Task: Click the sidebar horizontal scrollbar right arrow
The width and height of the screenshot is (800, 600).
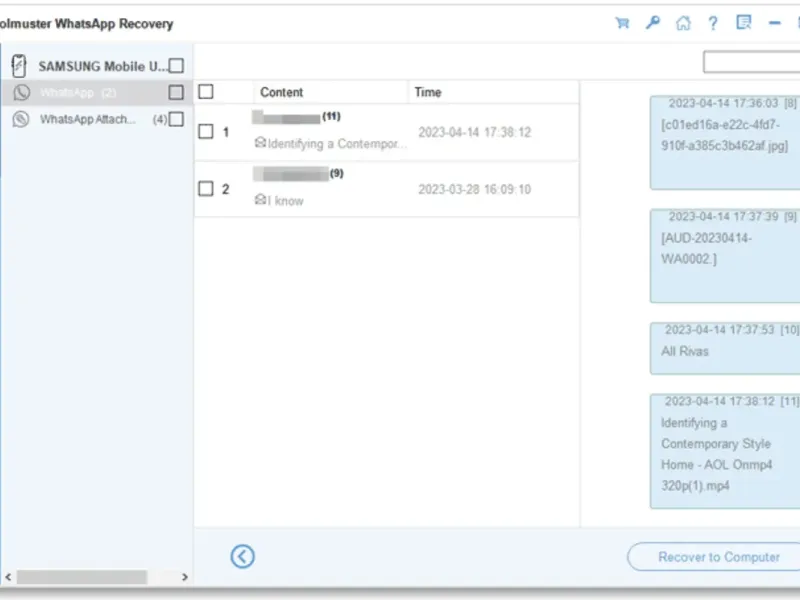Action: 185,577
